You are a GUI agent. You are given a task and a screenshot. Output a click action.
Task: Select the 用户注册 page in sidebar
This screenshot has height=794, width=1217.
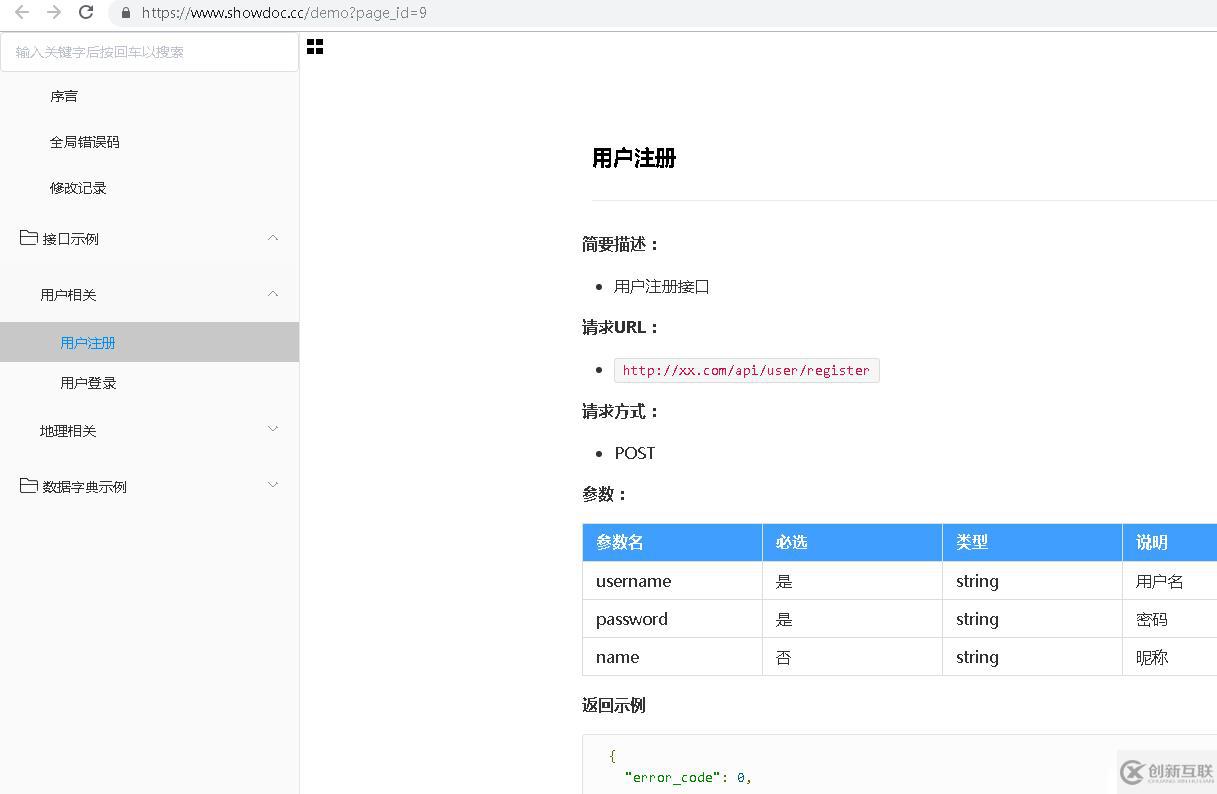[x=149, y=342]
